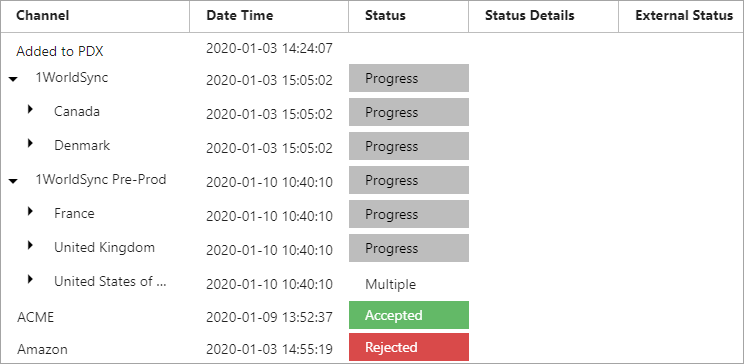Screen dimensions: 744x364
Task: Collapse the 1WorldSync channel group
Action: (13, 79)
